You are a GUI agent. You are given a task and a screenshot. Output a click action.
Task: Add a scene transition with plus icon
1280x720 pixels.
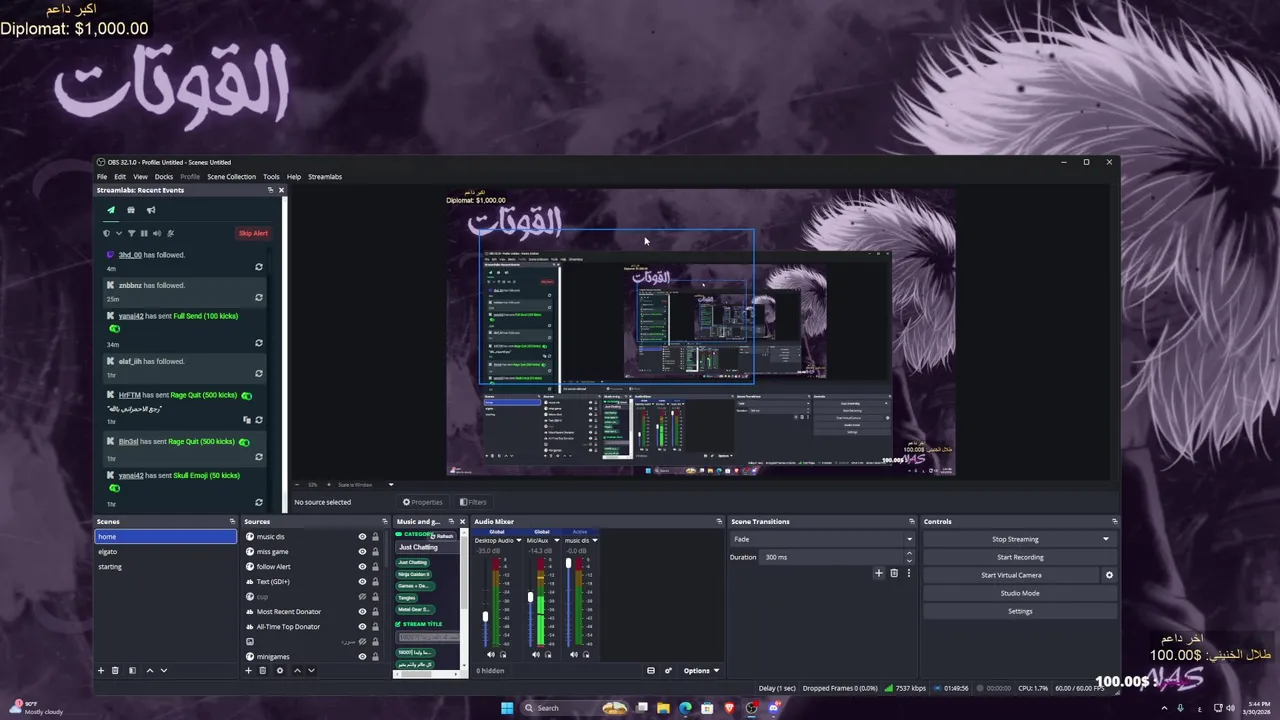[879, 573]
